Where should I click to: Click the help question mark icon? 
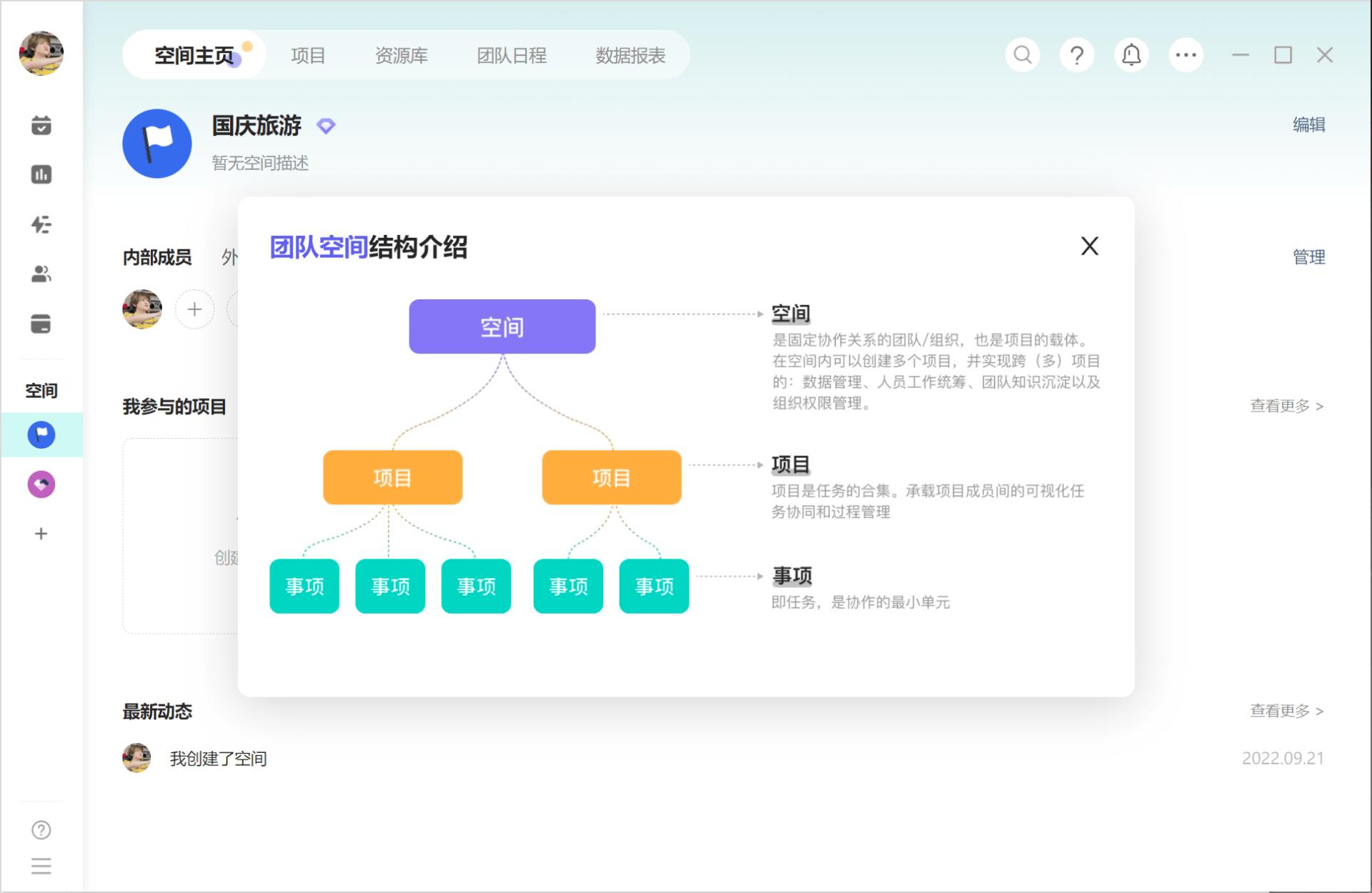pos(1076,54)
